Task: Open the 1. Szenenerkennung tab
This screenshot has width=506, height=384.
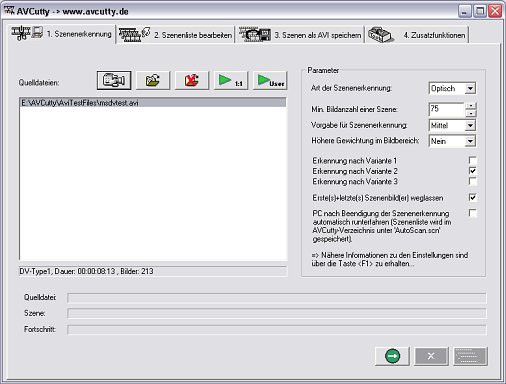Action: pos(61,34)
